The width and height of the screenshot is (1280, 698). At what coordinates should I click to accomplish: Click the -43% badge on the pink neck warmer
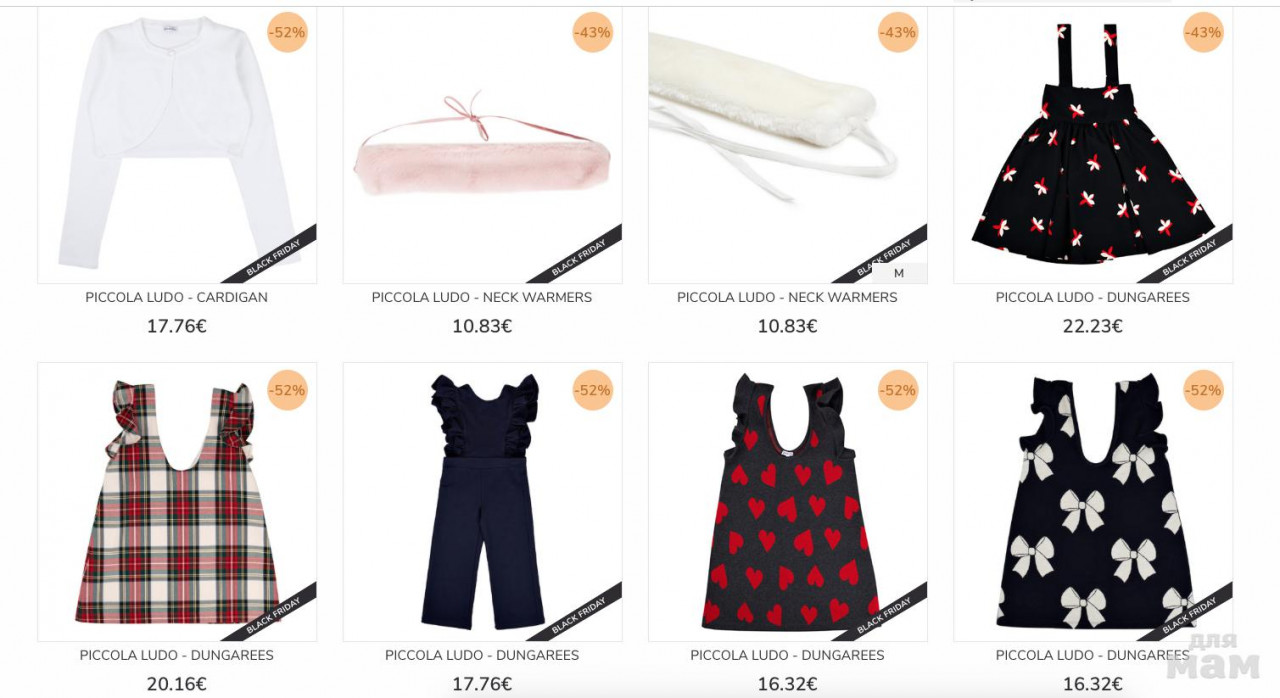[592, 32]
